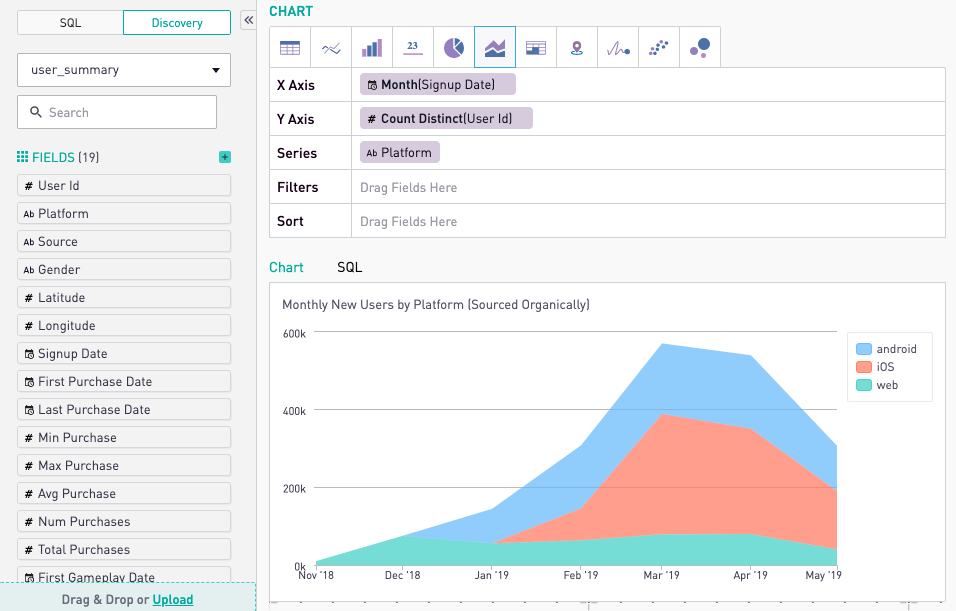Viewport: 956px width, 611px height.
Task: Select the map point visualization
Action: point(576,47)
